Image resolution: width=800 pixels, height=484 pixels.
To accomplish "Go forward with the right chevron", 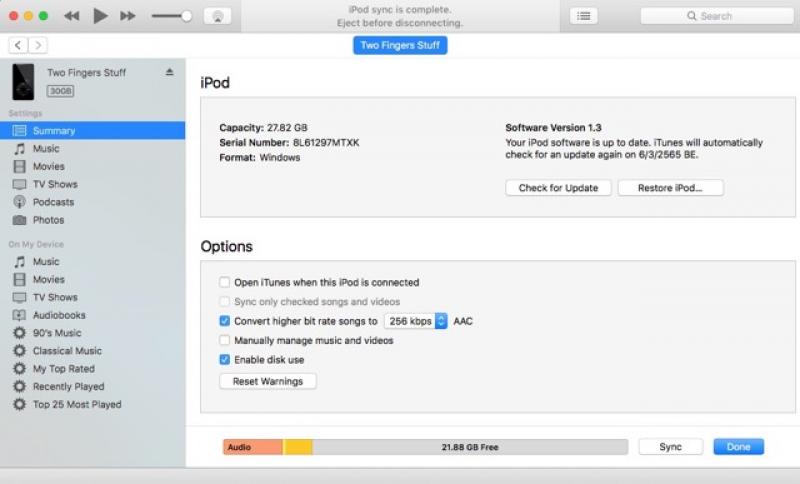I will [x=38, y=45].
